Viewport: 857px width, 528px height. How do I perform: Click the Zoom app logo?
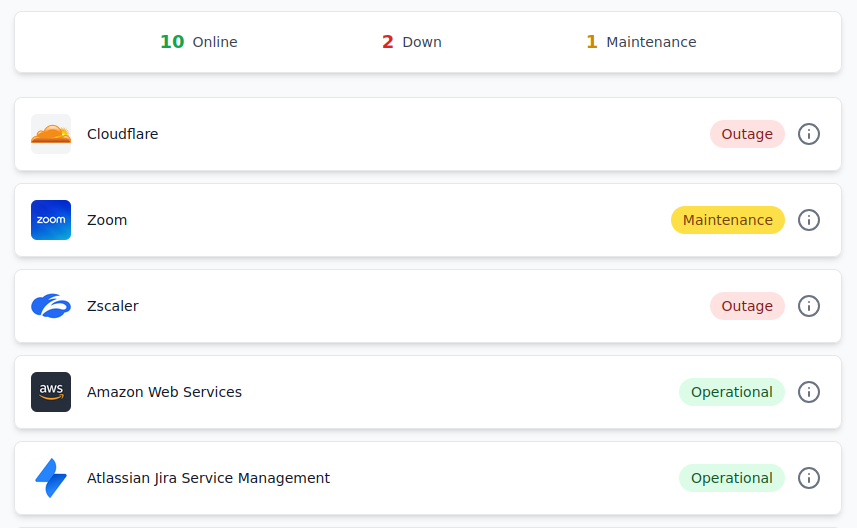tap(51, 220)
